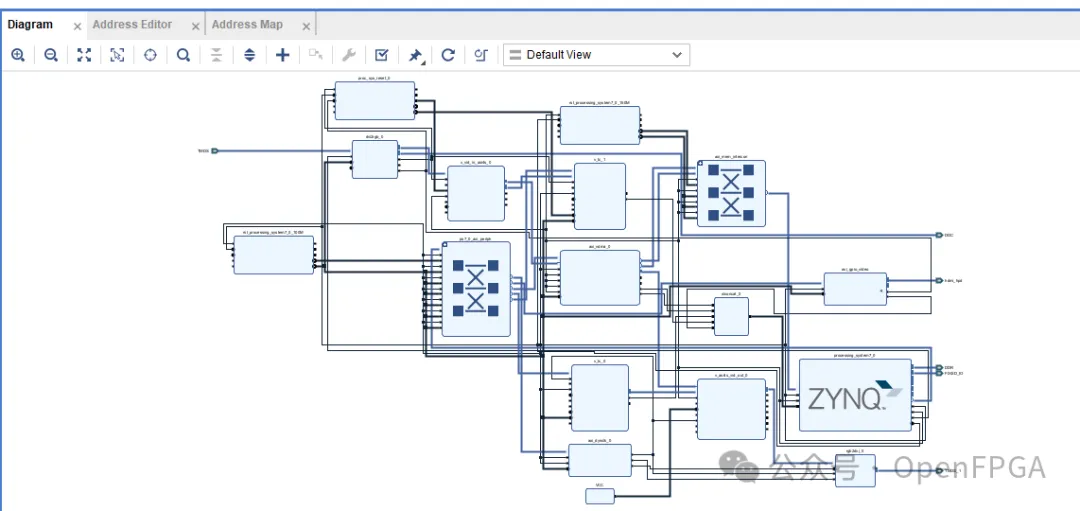Select the ZYNQ processing system block
The height and width of the screenshot is (511, 1080).
(x=855, y=395)
